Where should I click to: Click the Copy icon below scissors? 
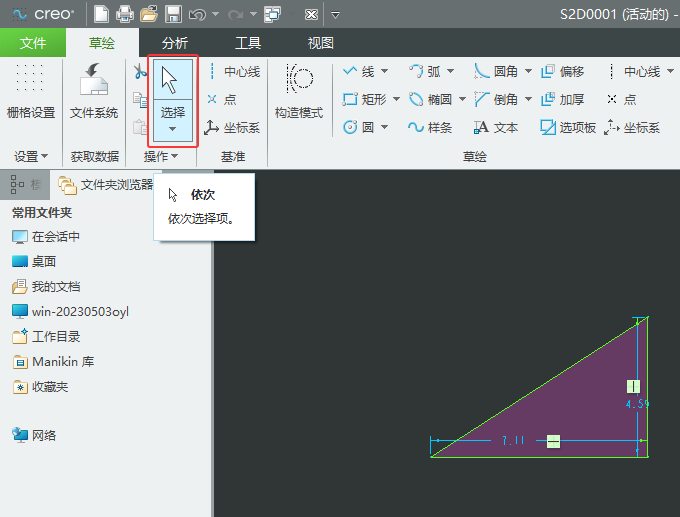(x=140, y=100)
